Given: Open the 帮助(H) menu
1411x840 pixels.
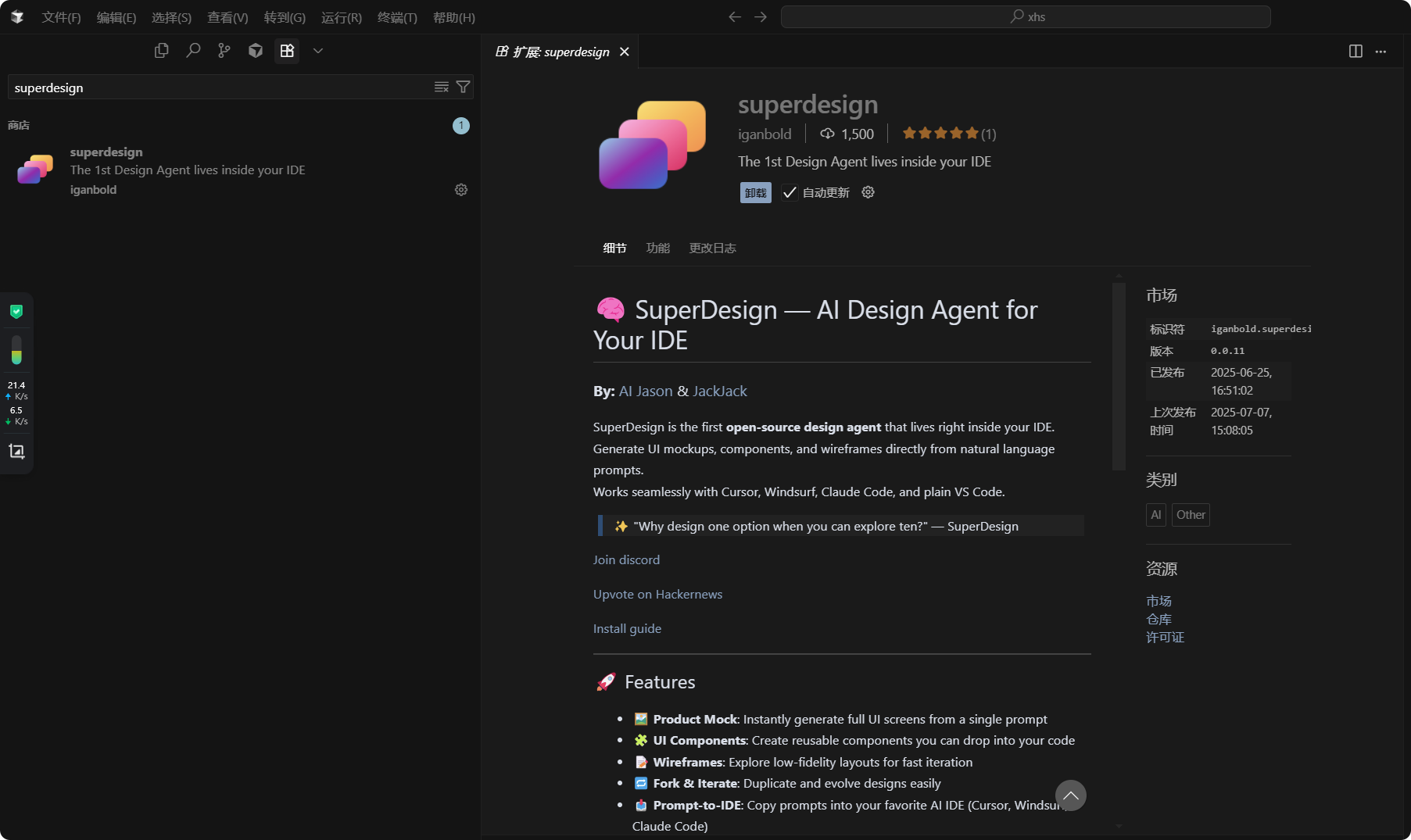Looking at the screenshot, I should [x=454, y=17].
